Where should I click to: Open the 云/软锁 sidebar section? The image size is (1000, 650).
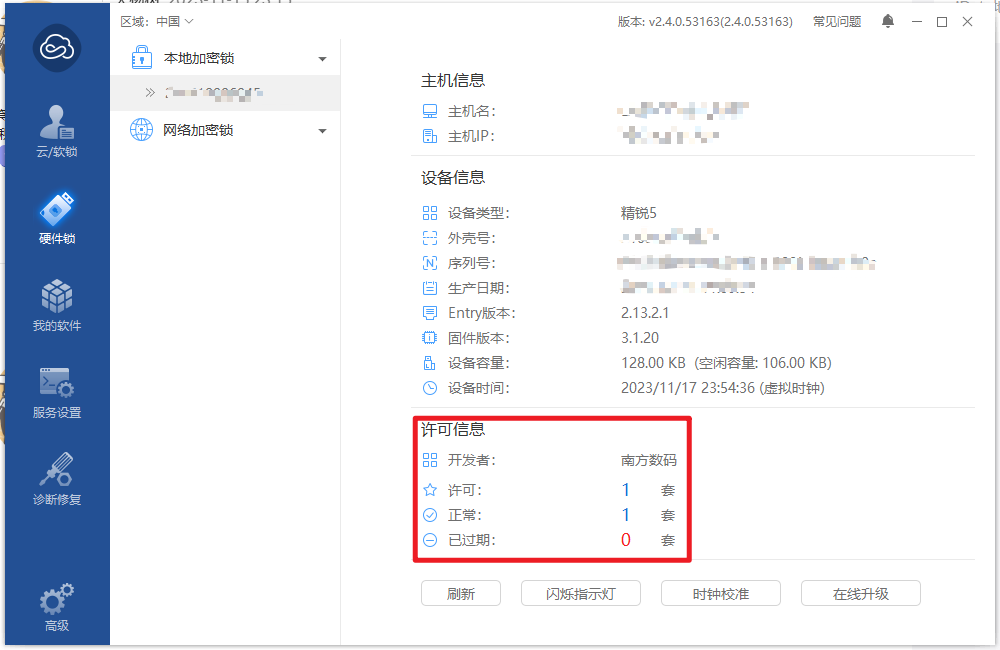pos(56,130)
